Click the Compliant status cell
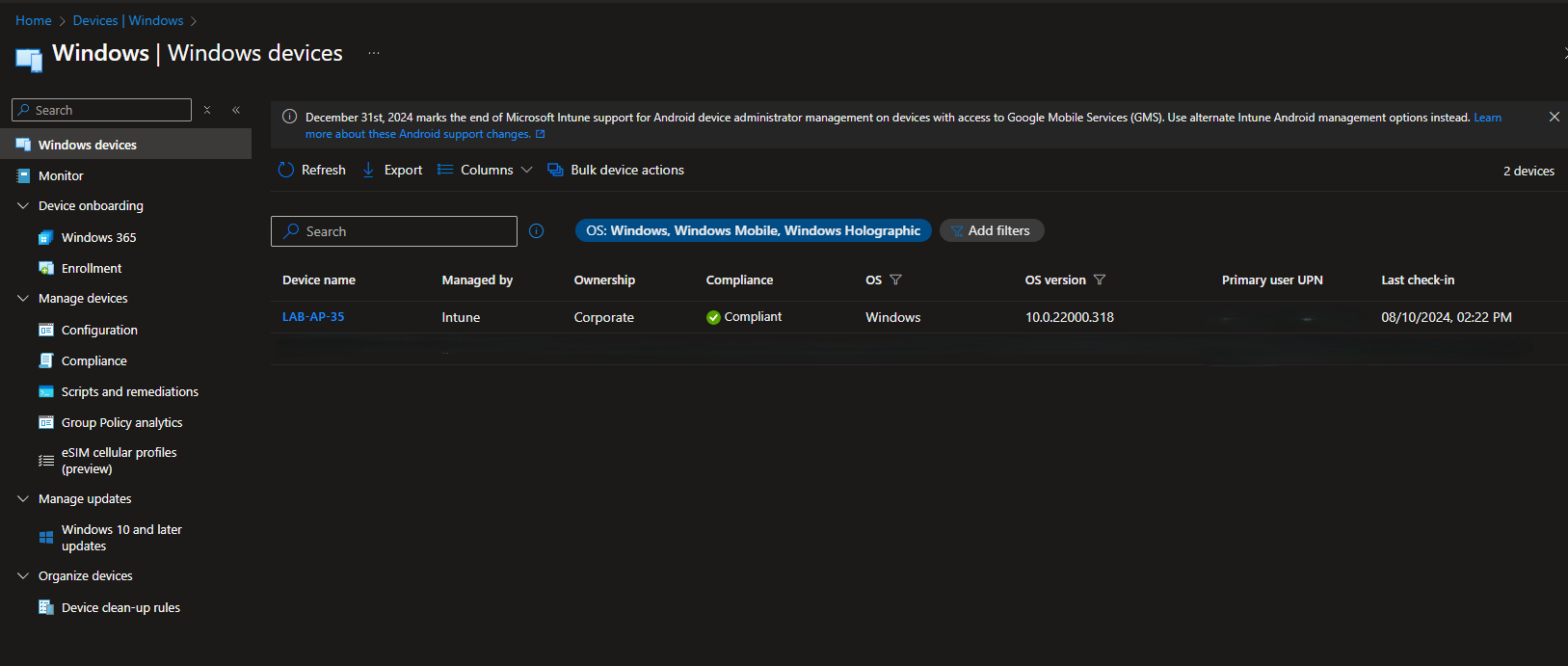 coord(744,317)
